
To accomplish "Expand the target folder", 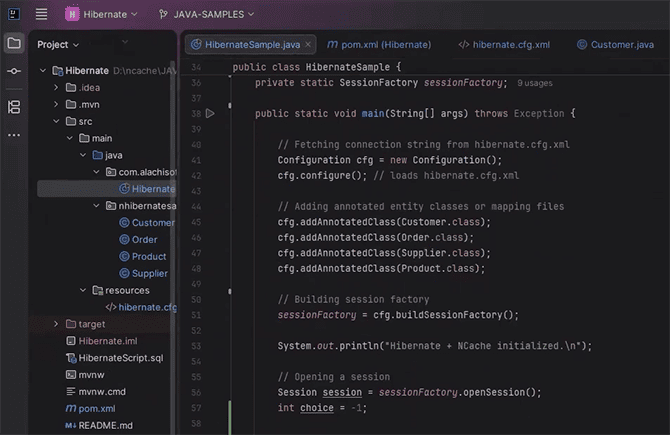I will coord(56,324).
